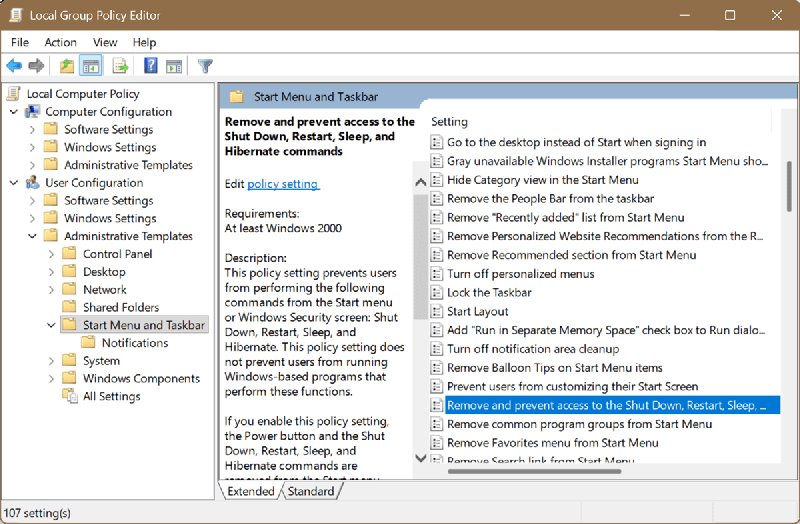Image resolution: width=800 pixels, height=524 pixels.
Task: Click policy icon beside Remove the People Bar
Action: (436, 198)
